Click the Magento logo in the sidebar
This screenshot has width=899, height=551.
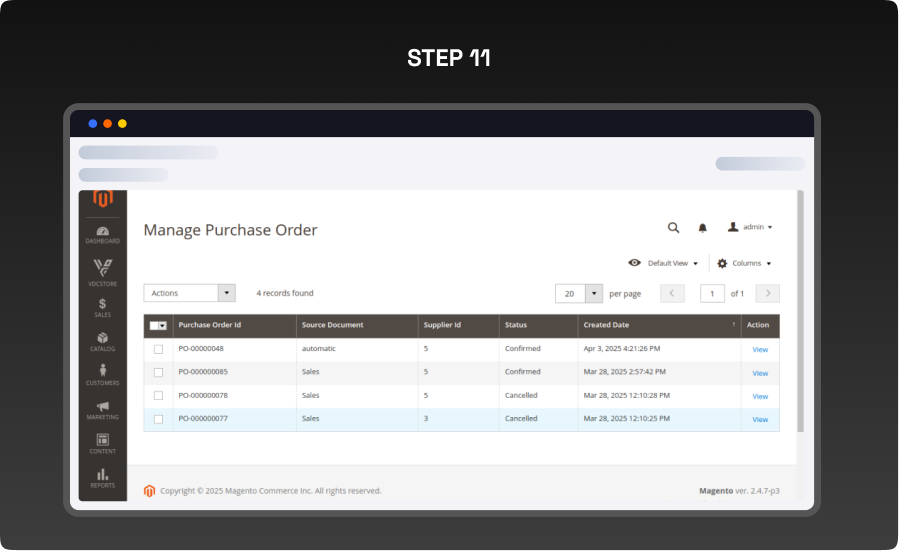[103, 199]
